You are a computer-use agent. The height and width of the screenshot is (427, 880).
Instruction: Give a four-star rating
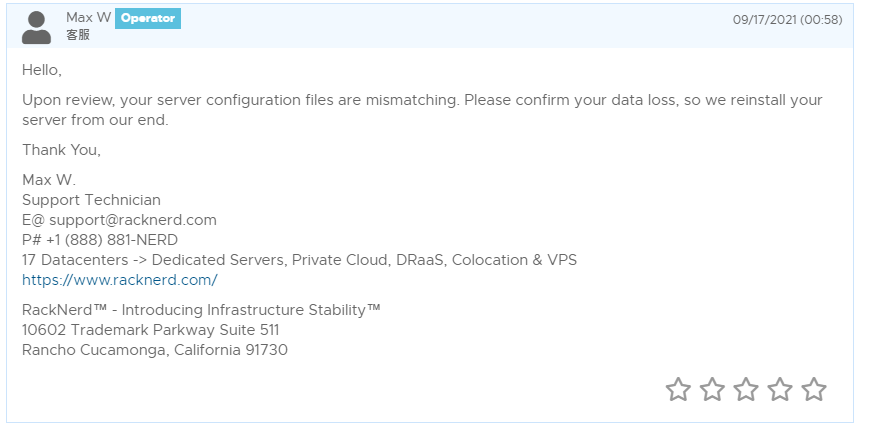[780, 389]
